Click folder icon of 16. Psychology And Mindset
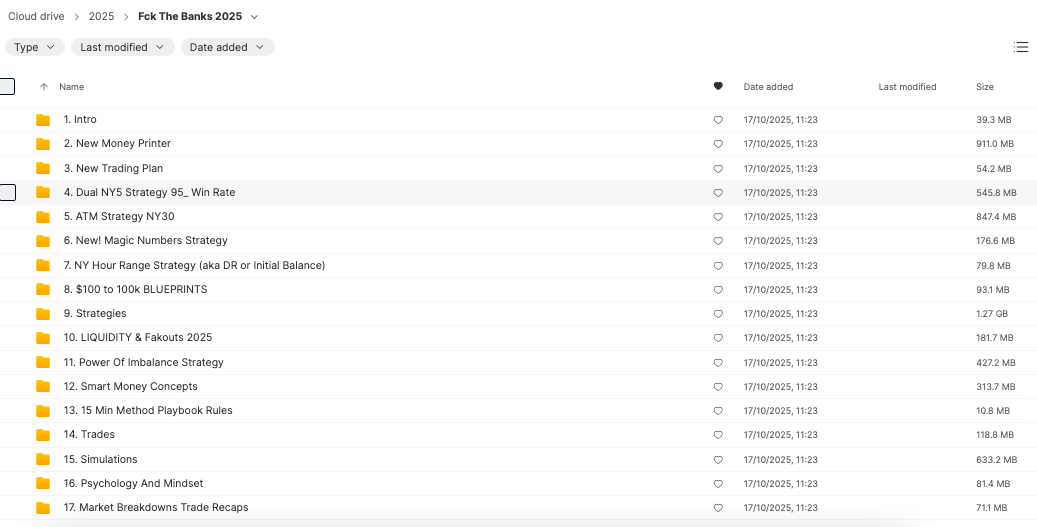The height and width of the screenshot is (527, 1037). point(43,484)
